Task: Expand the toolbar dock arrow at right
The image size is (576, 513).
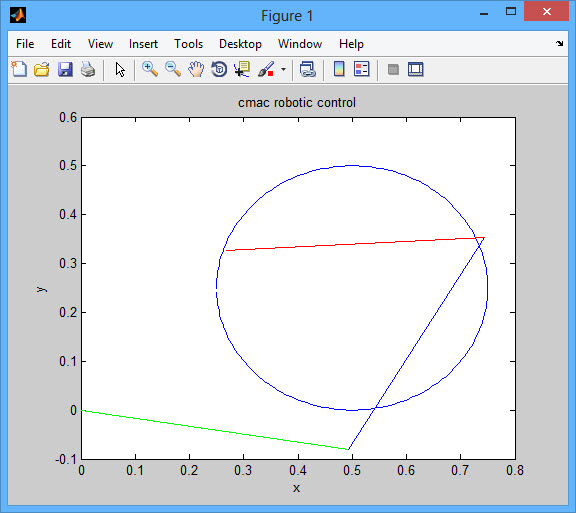Action: point(559,43)
